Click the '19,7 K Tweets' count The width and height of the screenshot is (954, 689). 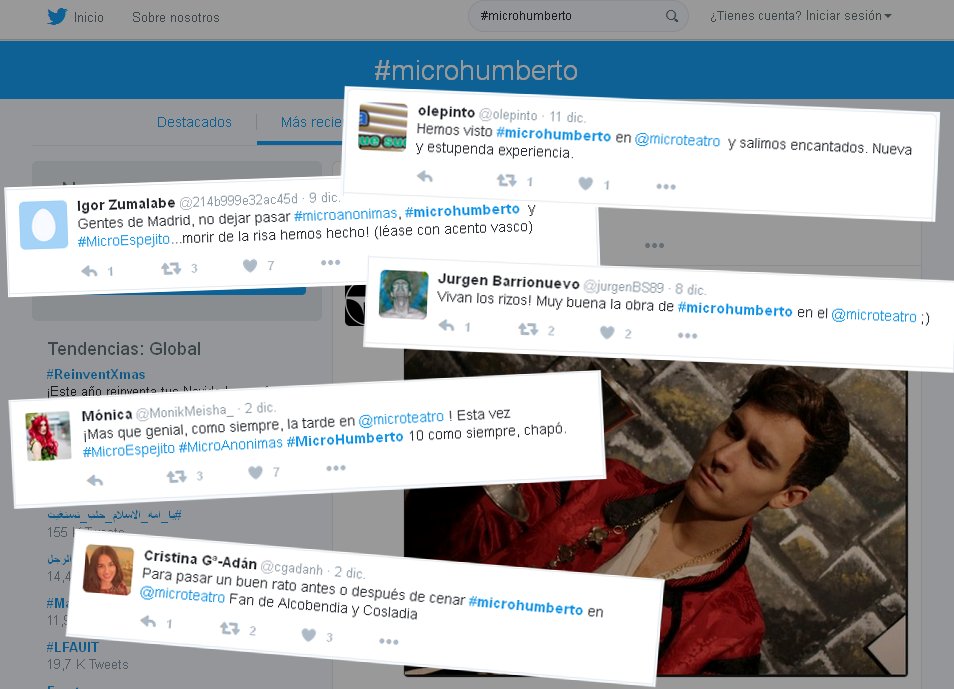(x=88, y=665)
